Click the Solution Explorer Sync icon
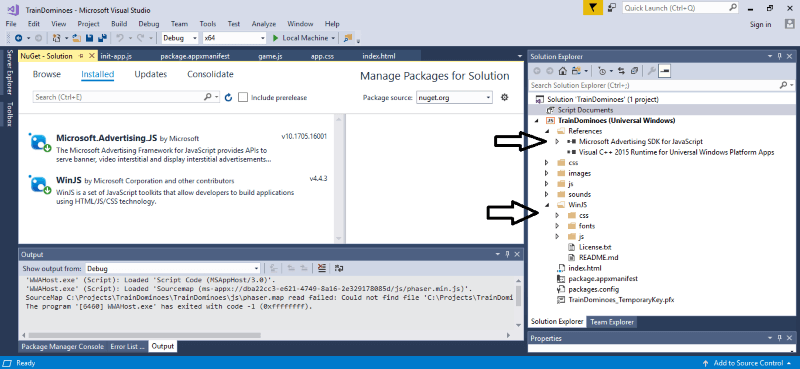This screenshot has height=369, width=800. click(x=621, y=71)
